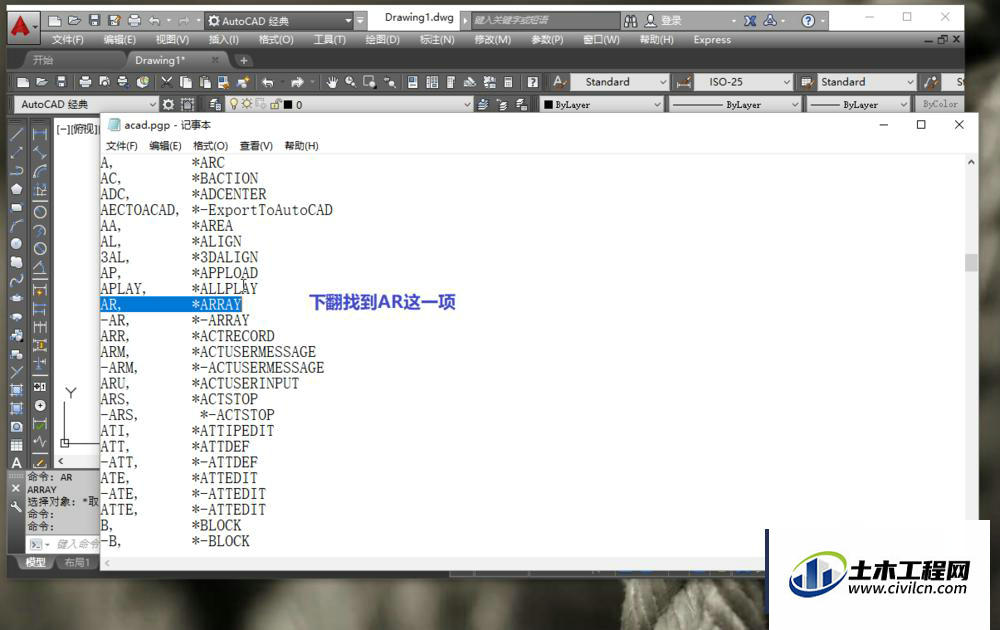Viewport: 1000px width, 630px height.
Task: Click the Autodesk Exchange X icon
Action: tap(750, 21)
